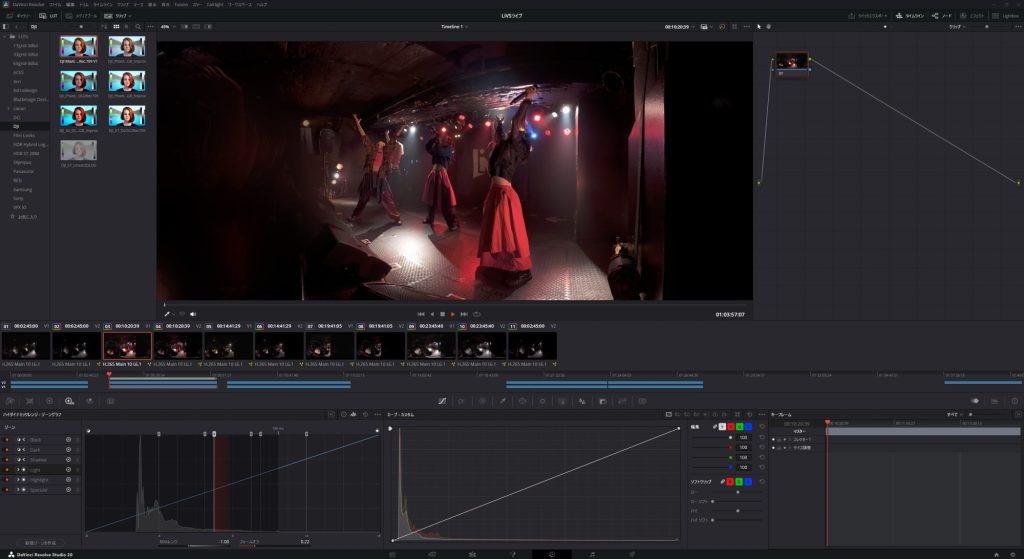Screen dimensions: 1024x559
Task: Toggle the Lightbox view button
Action: coord(1006,16)
